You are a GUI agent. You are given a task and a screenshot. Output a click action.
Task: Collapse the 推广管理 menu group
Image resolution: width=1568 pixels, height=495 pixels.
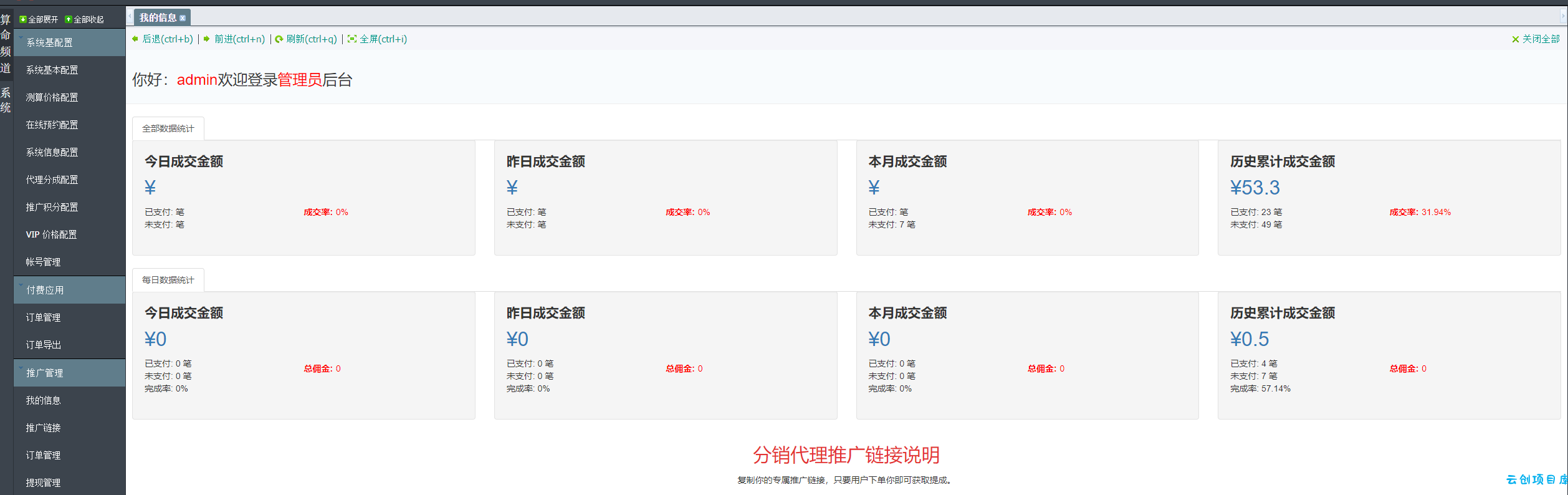click(70, 373)
